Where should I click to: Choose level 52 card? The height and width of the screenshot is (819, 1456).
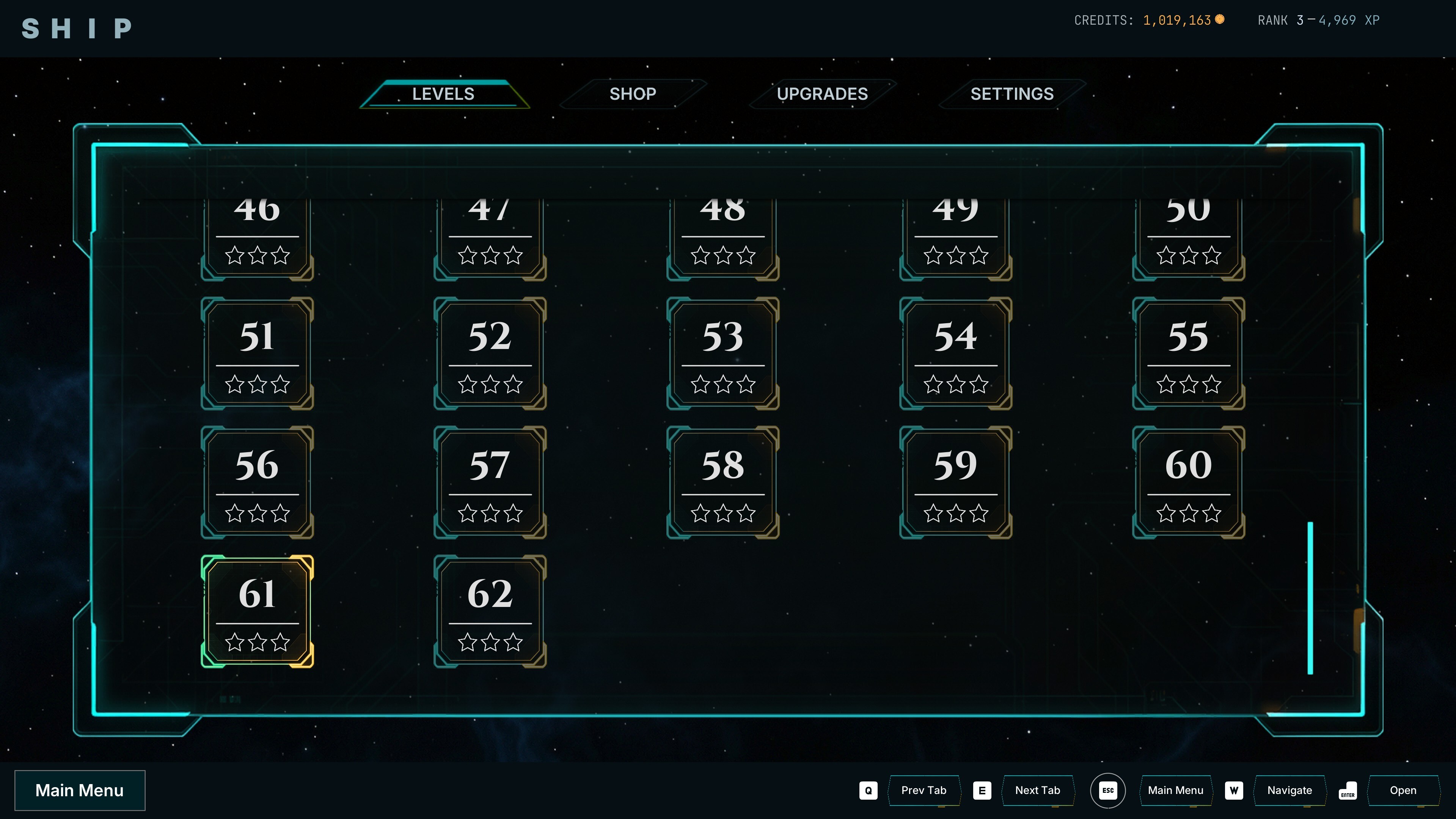point(490,353)
